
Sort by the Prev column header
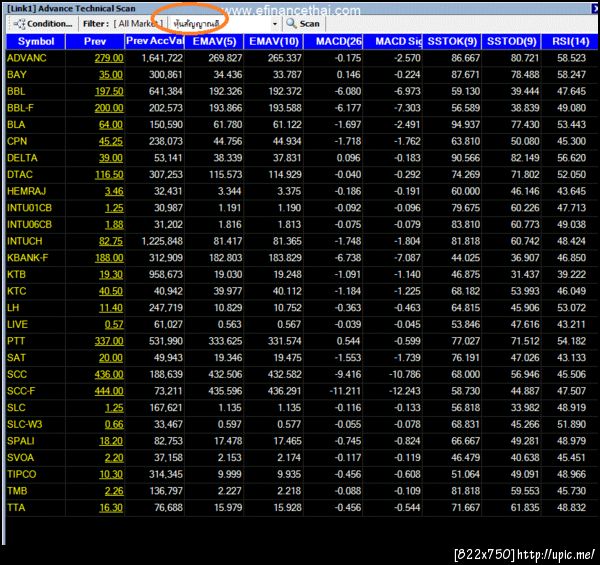point(95,41)
